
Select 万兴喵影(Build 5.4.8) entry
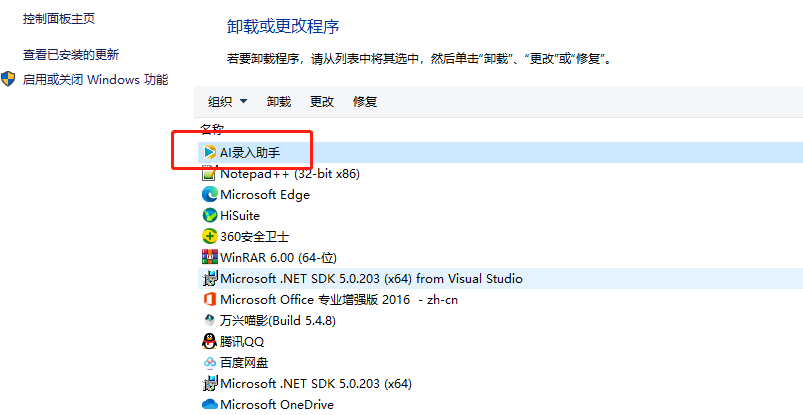501,321
